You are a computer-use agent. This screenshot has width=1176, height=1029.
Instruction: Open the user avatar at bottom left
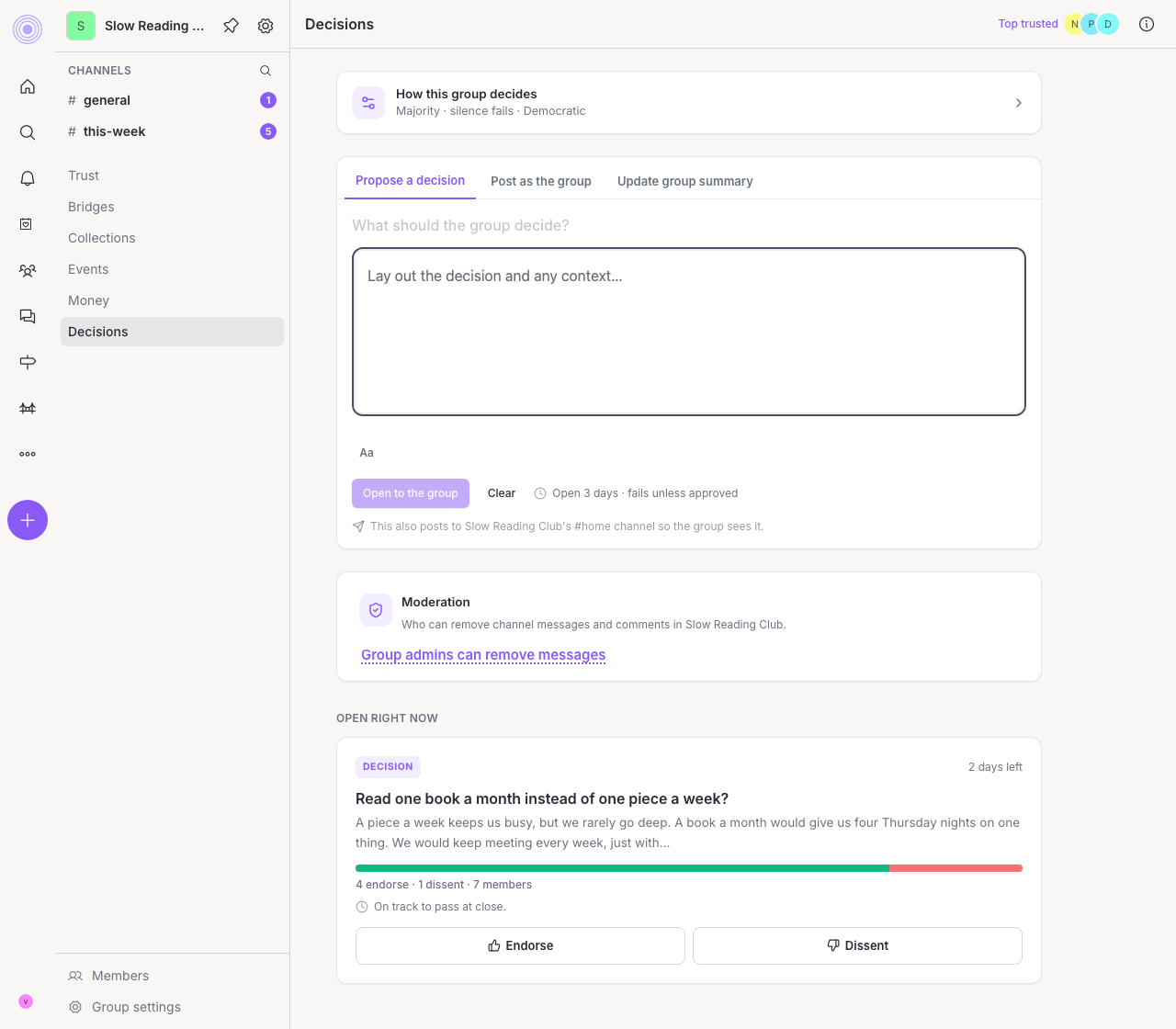(26, 1001)
